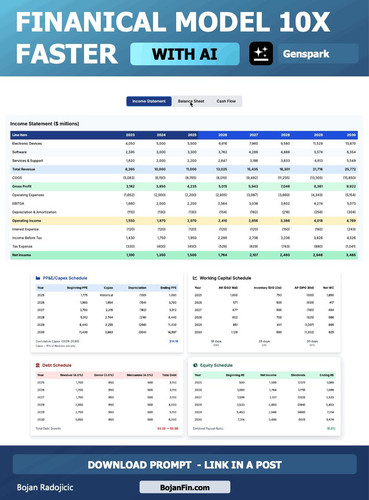
Task: Click the 'Operating Income' row label
Action: pyautogui.click(x=27, y=221)
